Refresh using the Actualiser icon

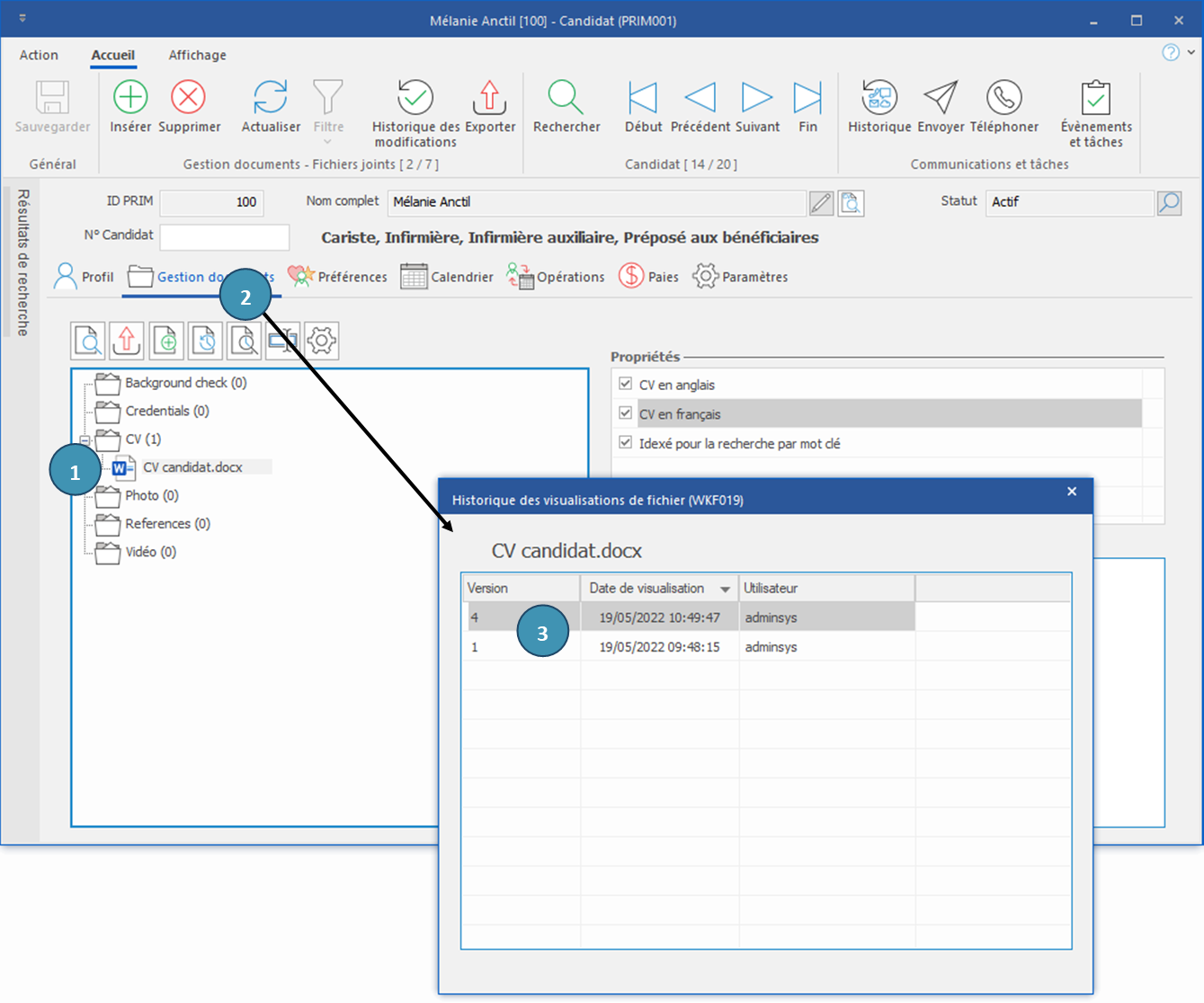(x=271, y=97)
